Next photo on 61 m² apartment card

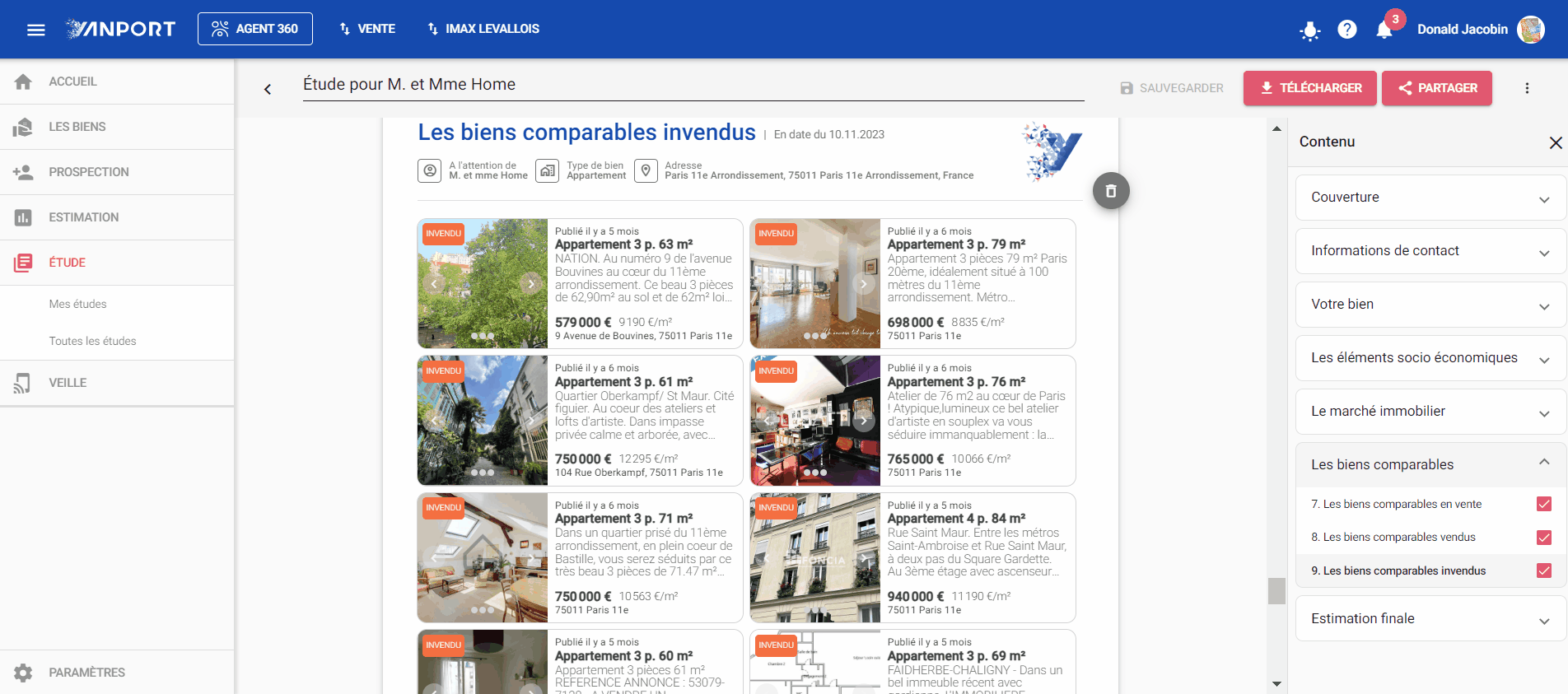tap(531, 421)
